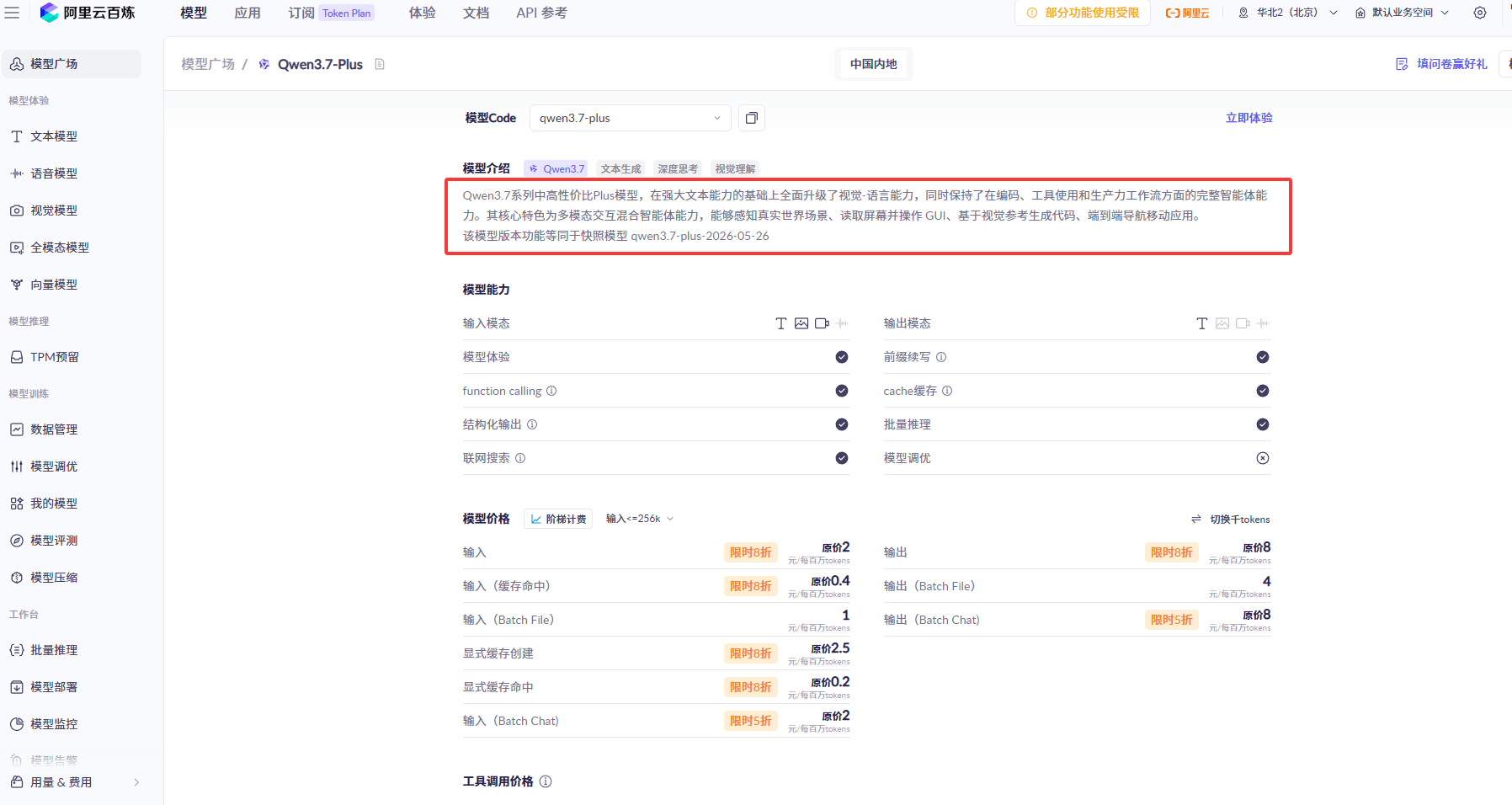Open the 体验 top navigation tab
The width and height of the screenshot is (1512, 805).
point(423,13)
